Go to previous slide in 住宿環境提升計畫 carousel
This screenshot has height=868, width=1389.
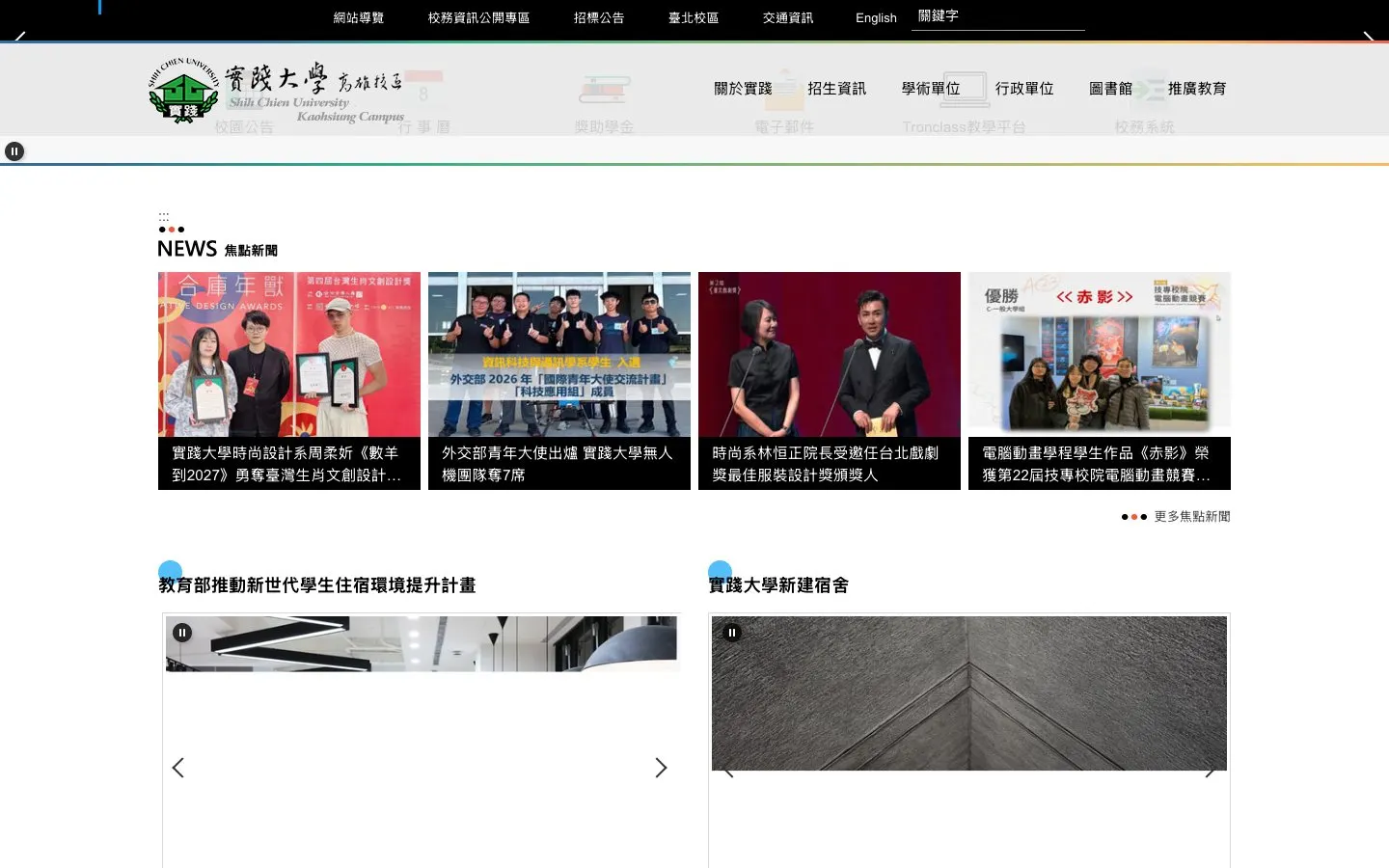pyautogui.click(x=177, y=768)
